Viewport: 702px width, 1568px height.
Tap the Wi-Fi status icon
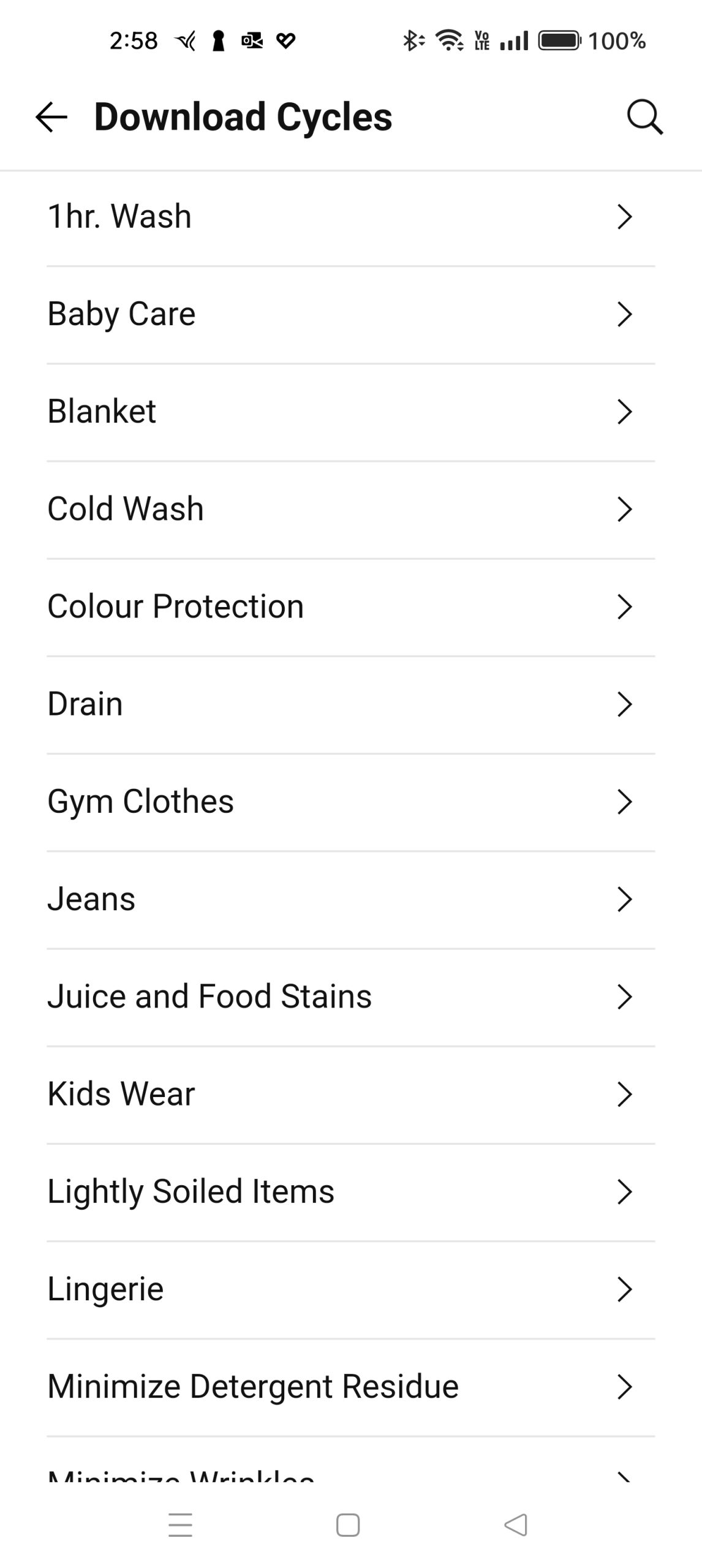pos(449,41)
